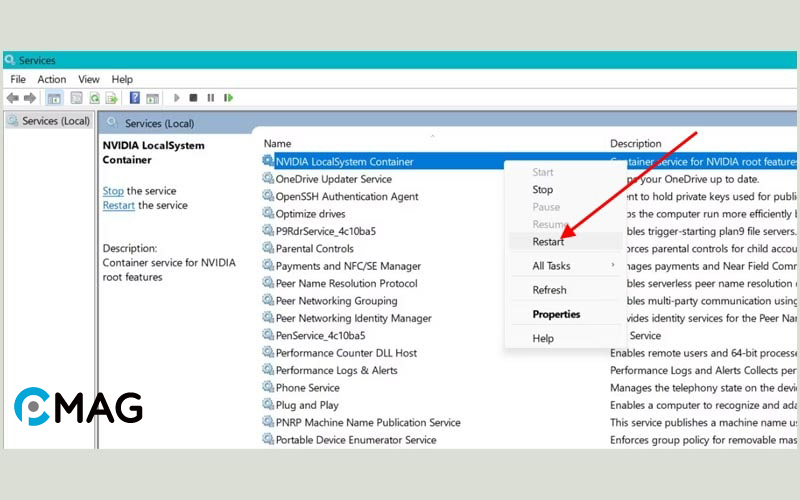Select the Plug and Play service row
This screenshot has height=500, width=800.
[307, 405]
